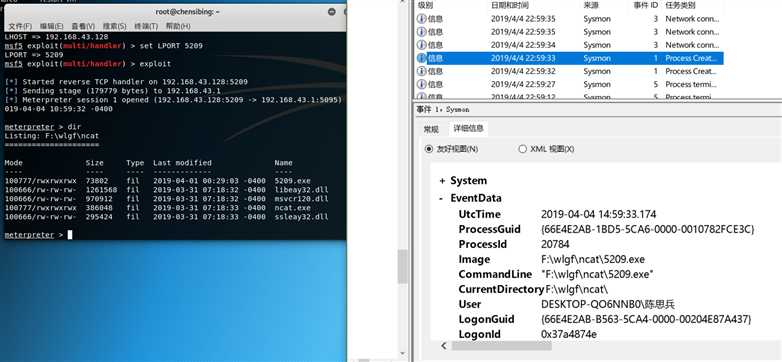
Task: Sort events by the 级别 column header
Action: click(425, 5)
